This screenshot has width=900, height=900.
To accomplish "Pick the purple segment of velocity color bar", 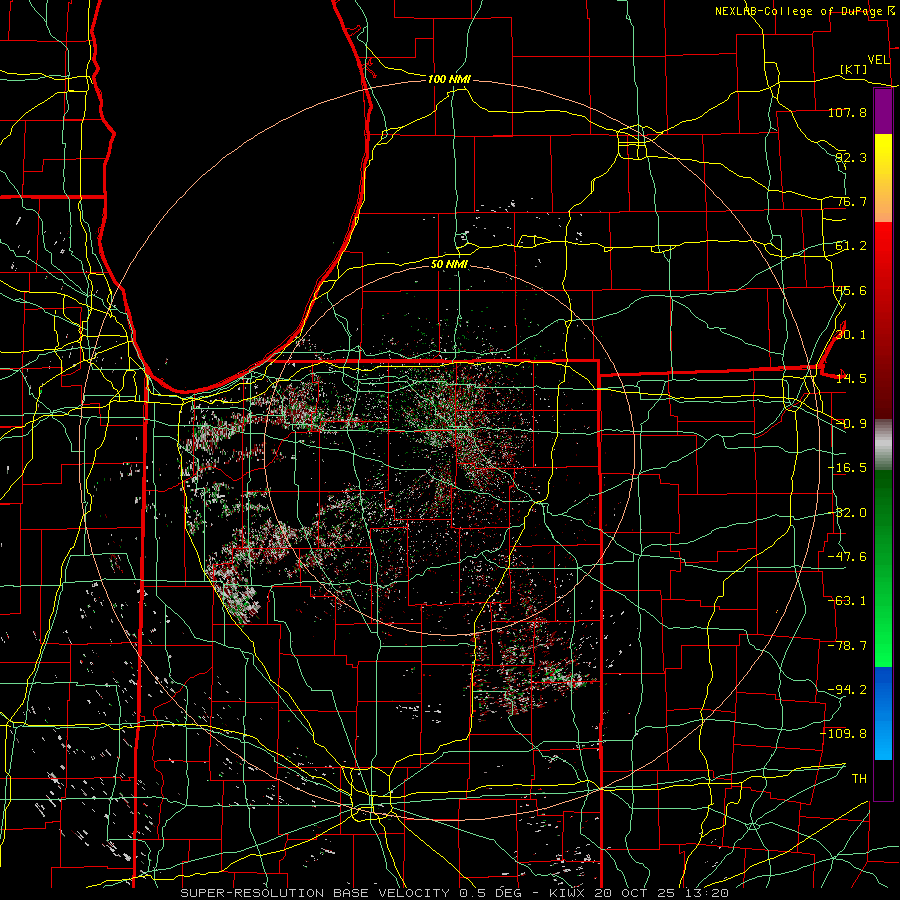I will (883, 112).
